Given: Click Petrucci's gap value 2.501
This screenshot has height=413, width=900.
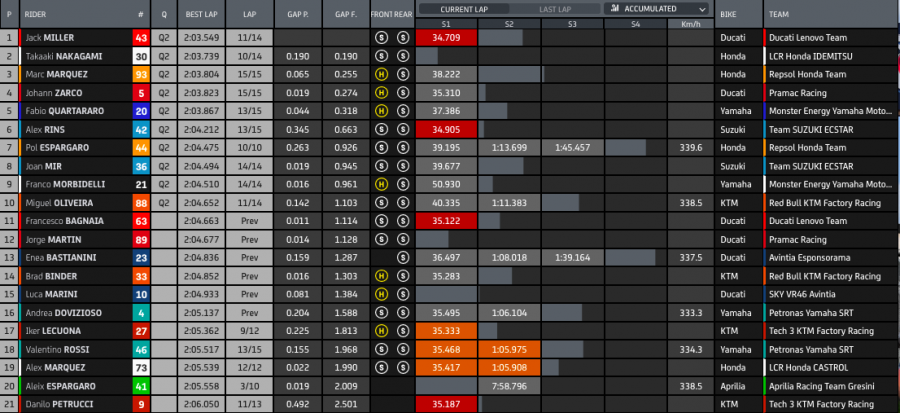Looking at the screenshot, I should [346, 405].
